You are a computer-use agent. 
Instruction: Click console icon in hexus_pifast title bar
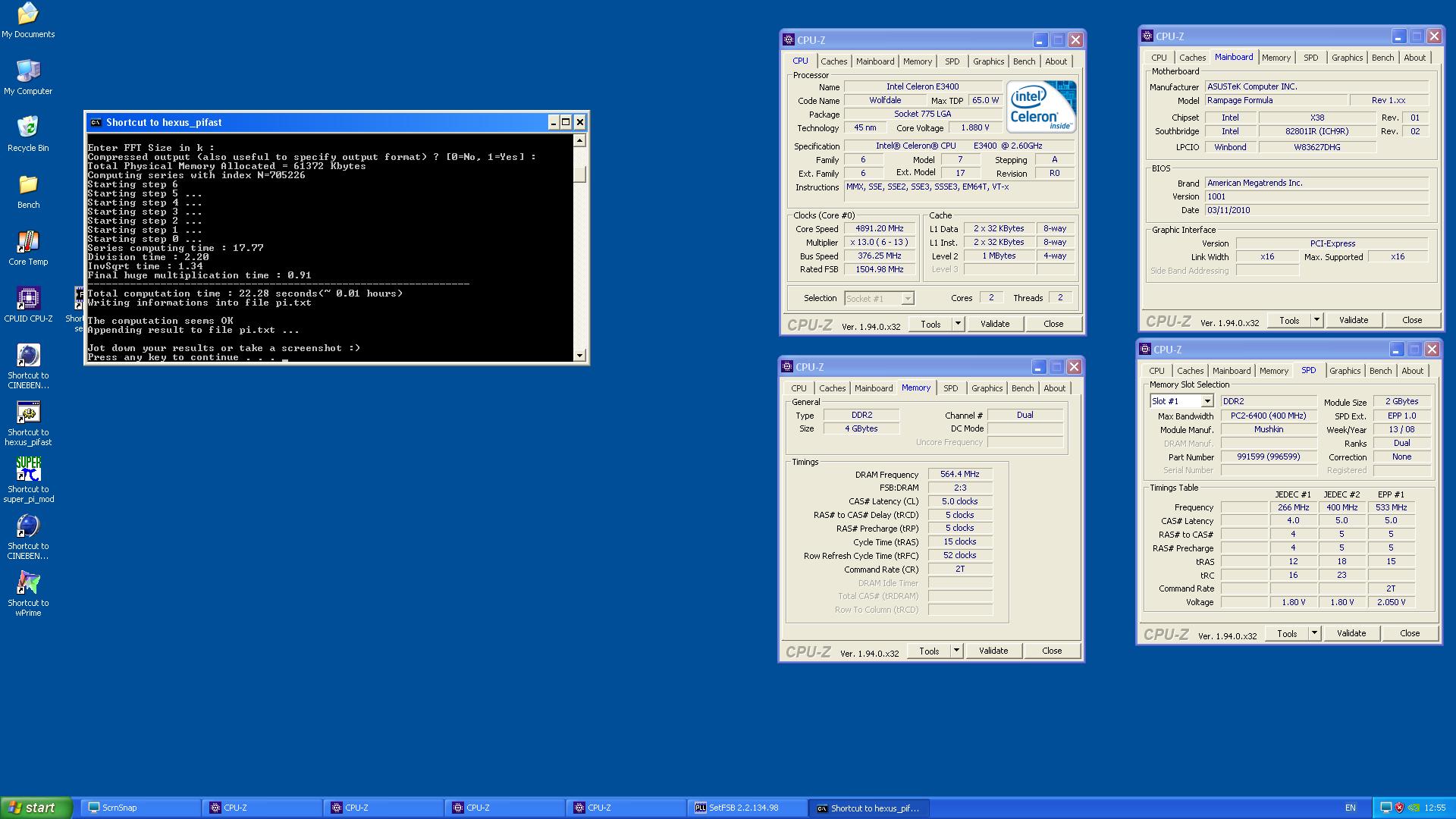[x=96, y=122]
